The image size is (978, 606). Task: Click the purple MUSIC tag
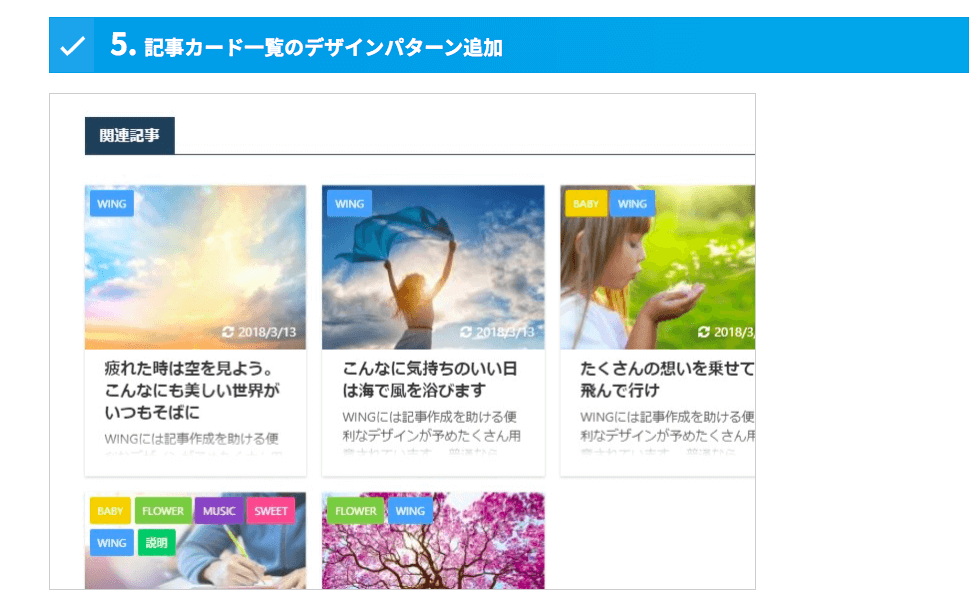(219, 511)
